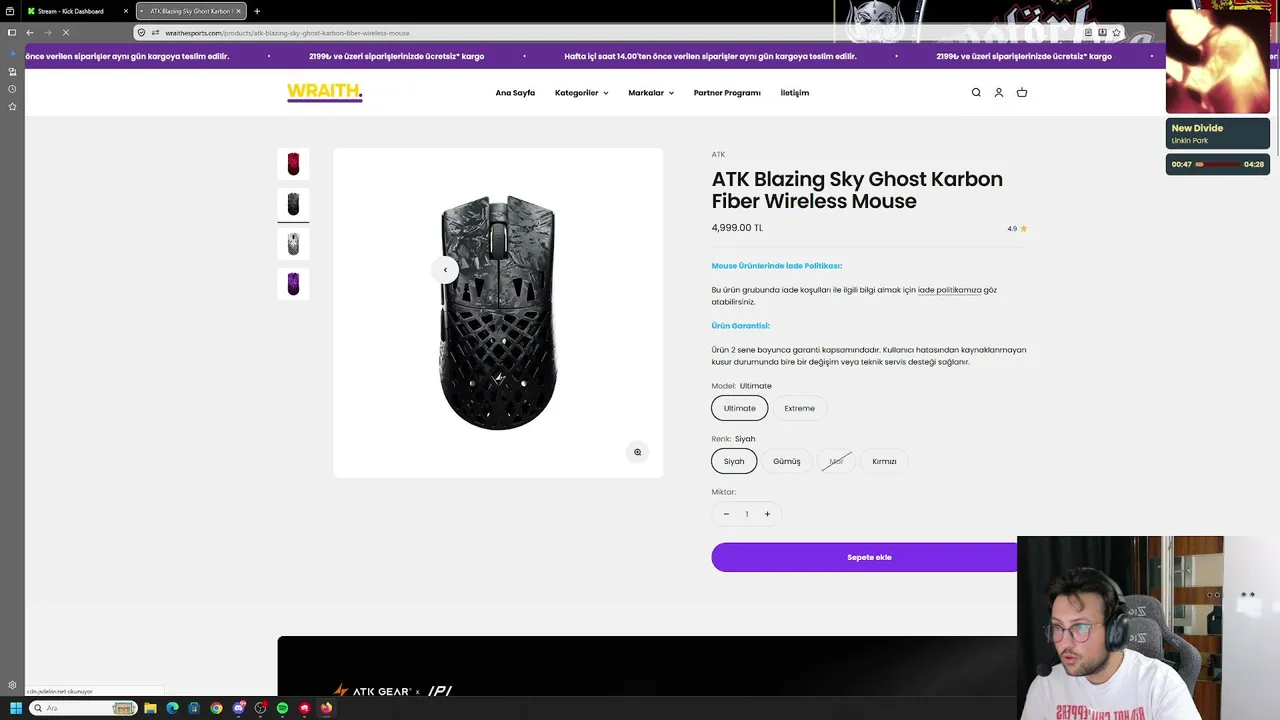The height and width of the screenshot is (720, 1280).
Task: Click the install/download icon in address bar
Action: coord(1102,32)
